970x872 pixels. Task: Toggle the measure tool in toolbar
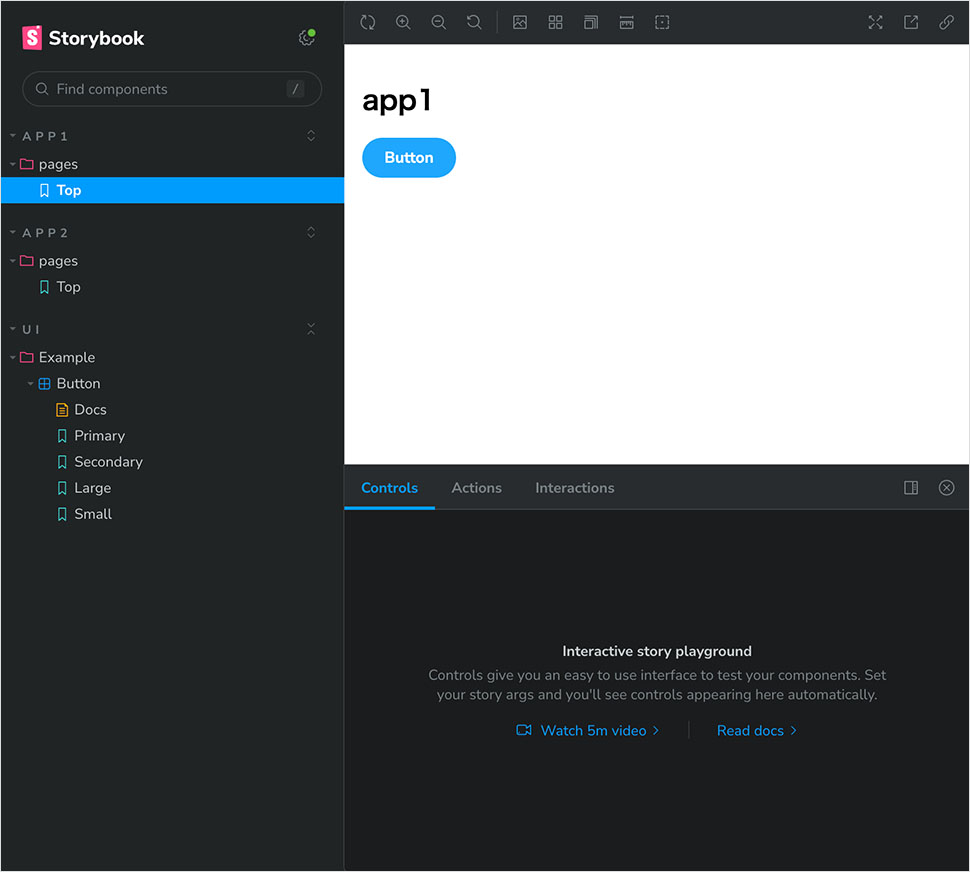tap(626, 22)
